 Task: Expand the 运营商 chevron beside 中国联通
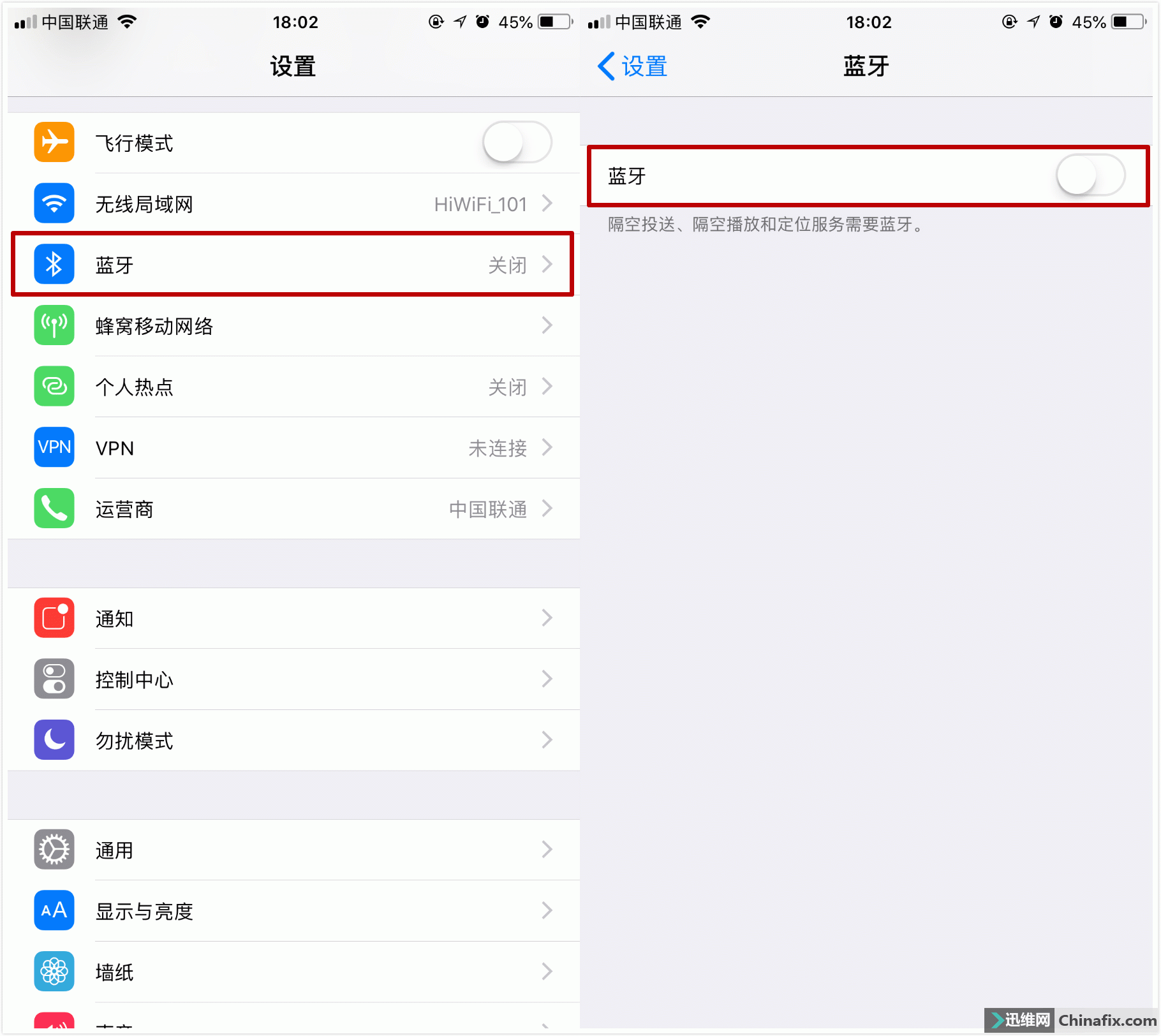(x=547, y=508)
